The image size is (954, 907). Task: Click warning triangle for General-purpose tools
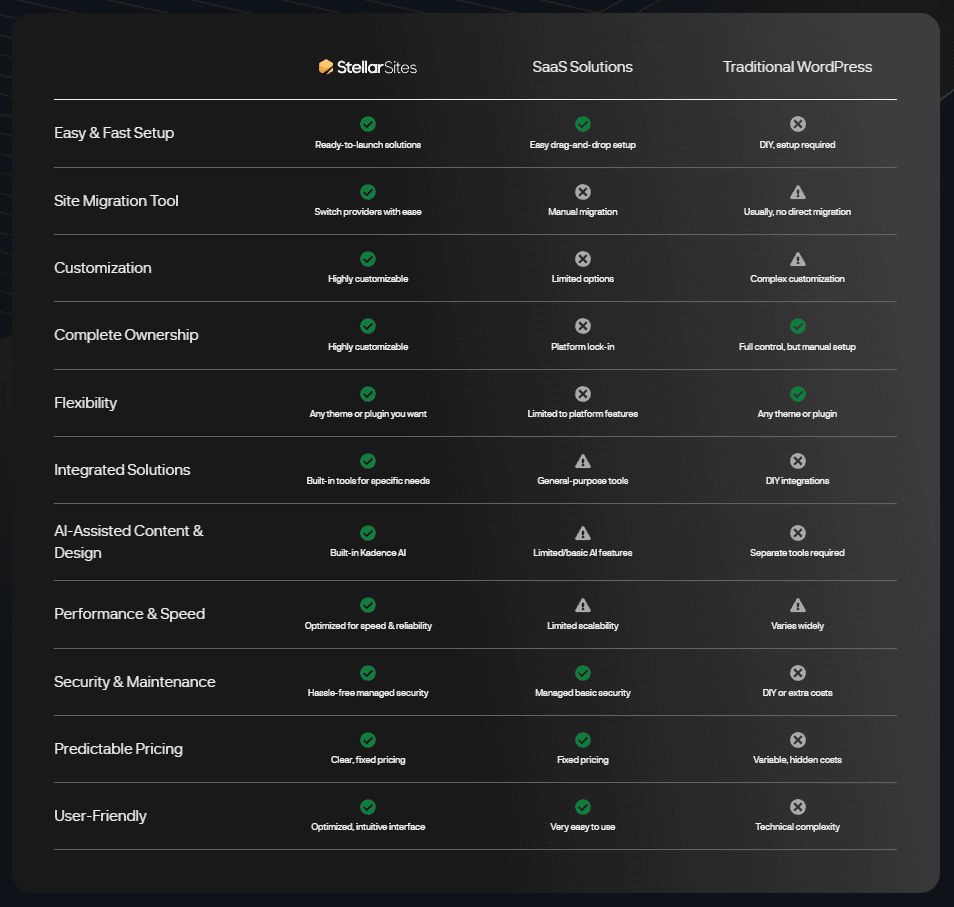(583, 461)
